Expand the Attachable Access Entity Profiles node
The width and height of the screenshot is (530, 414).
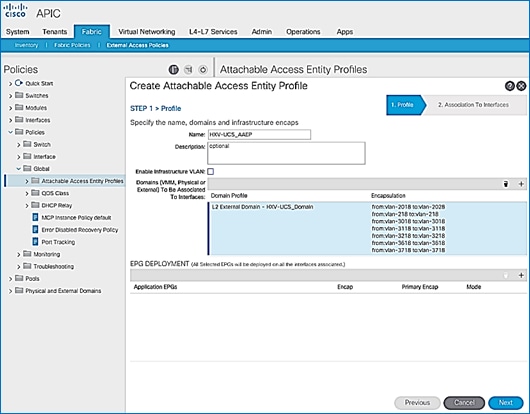27,181
